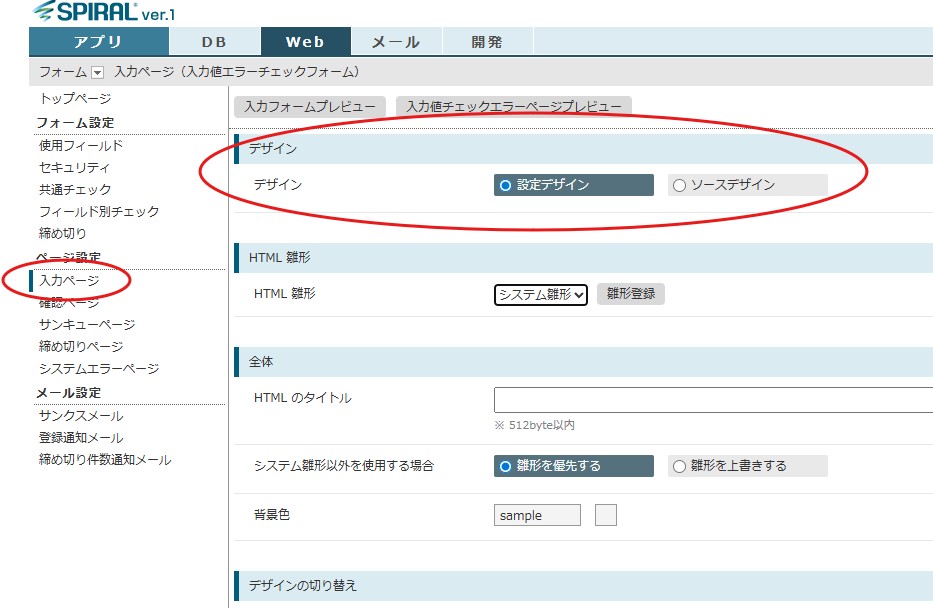This screenshot has width=933, height=608.
Task: Switch to the アプリ tab
Action: [x=98, y=42]
